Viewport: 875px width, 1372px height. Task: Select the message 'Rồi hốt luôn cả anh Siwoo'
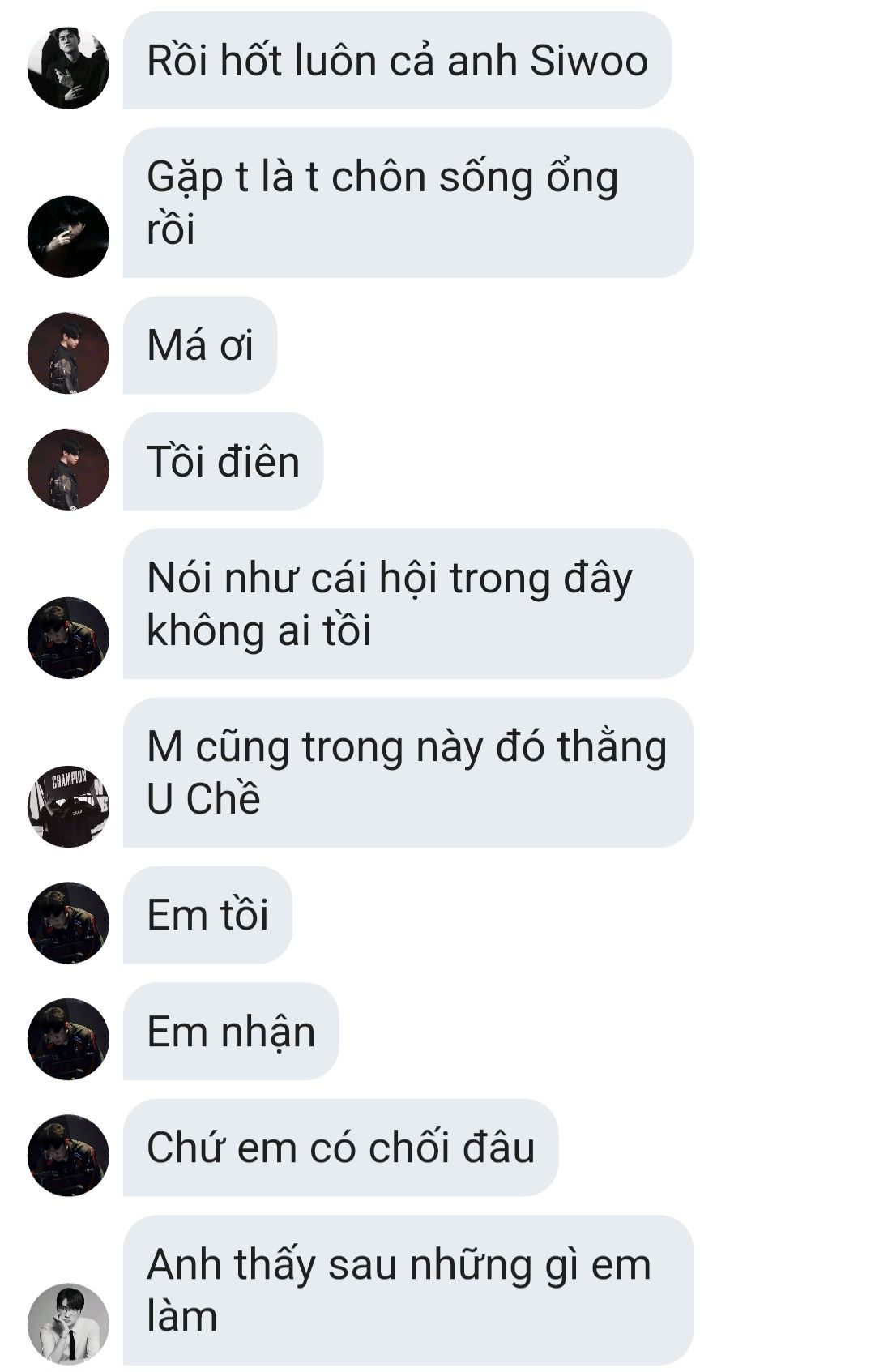pos(397,61)
